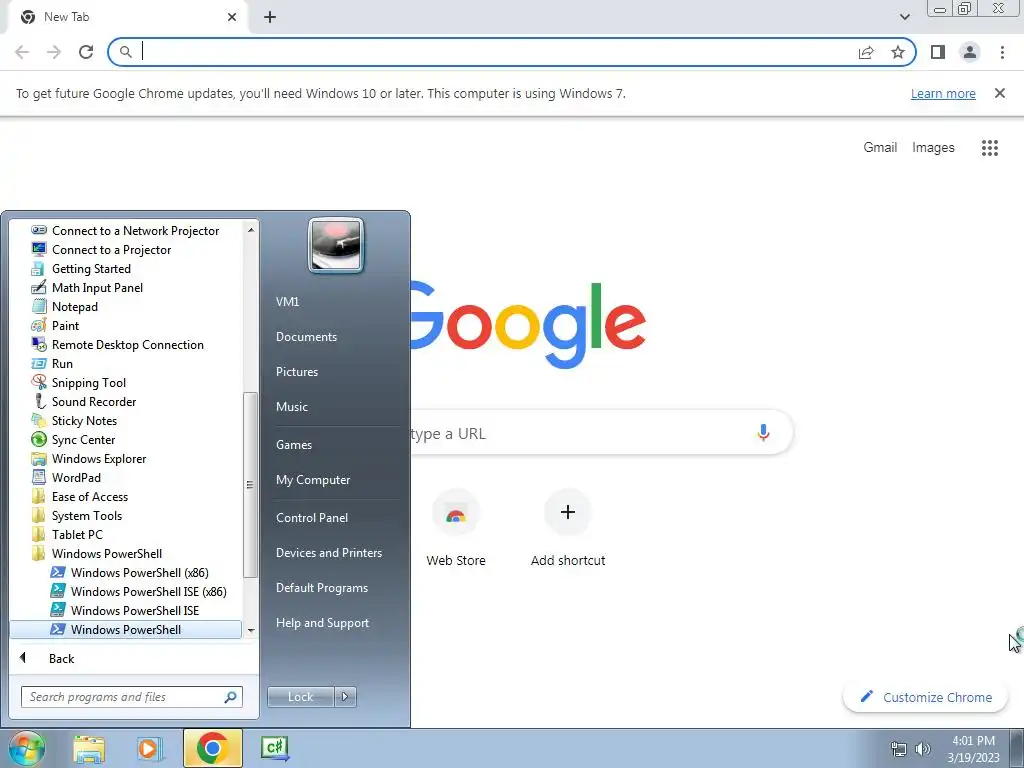This screenshot has height=768, width=1024.
Task: Open the Images link
Action: [933, 148]
